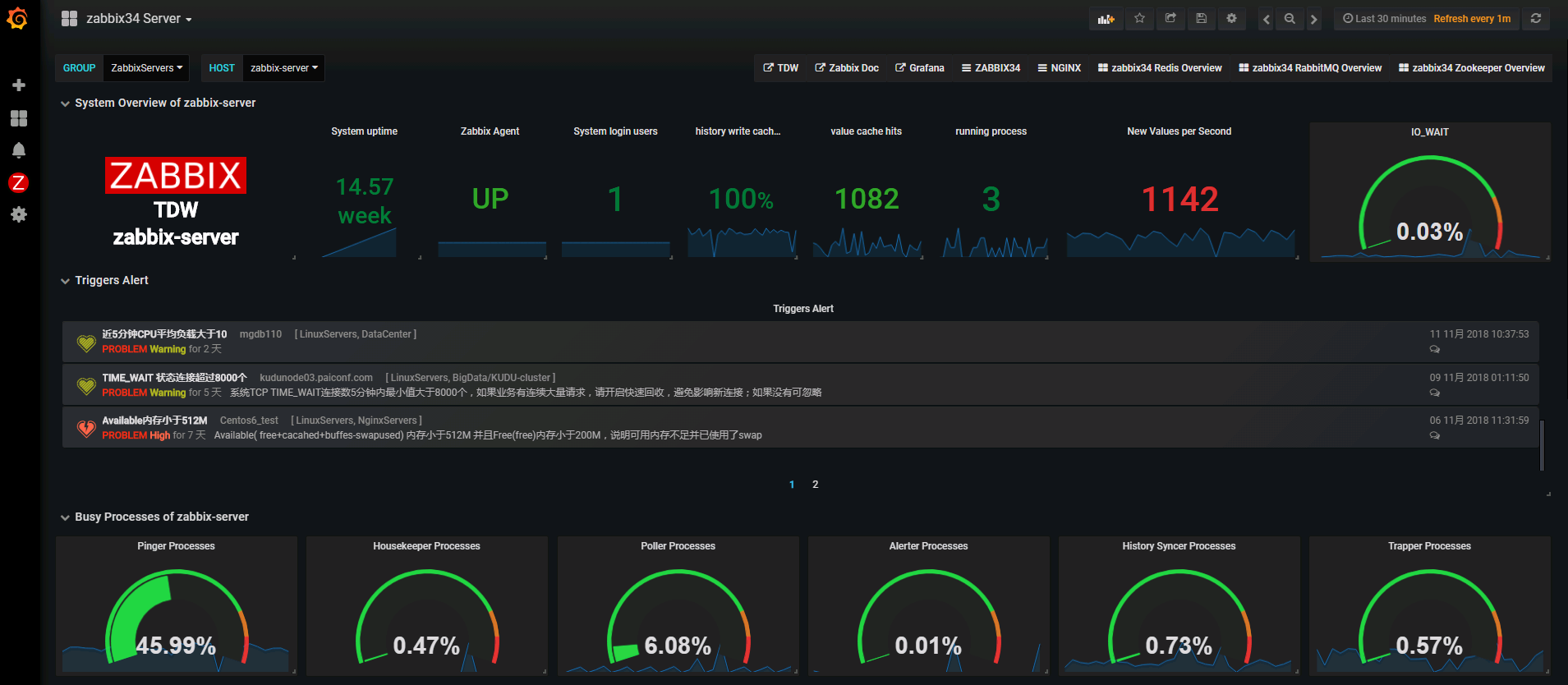Screen dimensions: 1568x685
Task: Open the NGINX dashboards list dropdown
Action: (x=1060, y=68)
